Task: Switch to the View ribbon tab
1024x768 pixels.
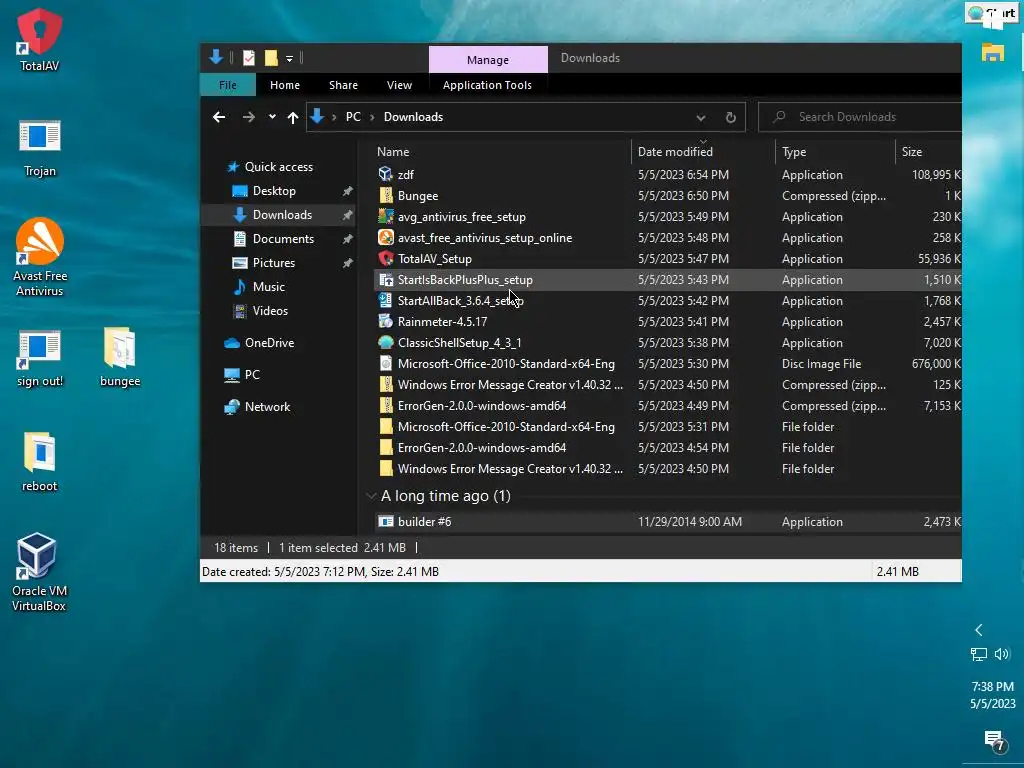Action: click(x=399, y=85)
